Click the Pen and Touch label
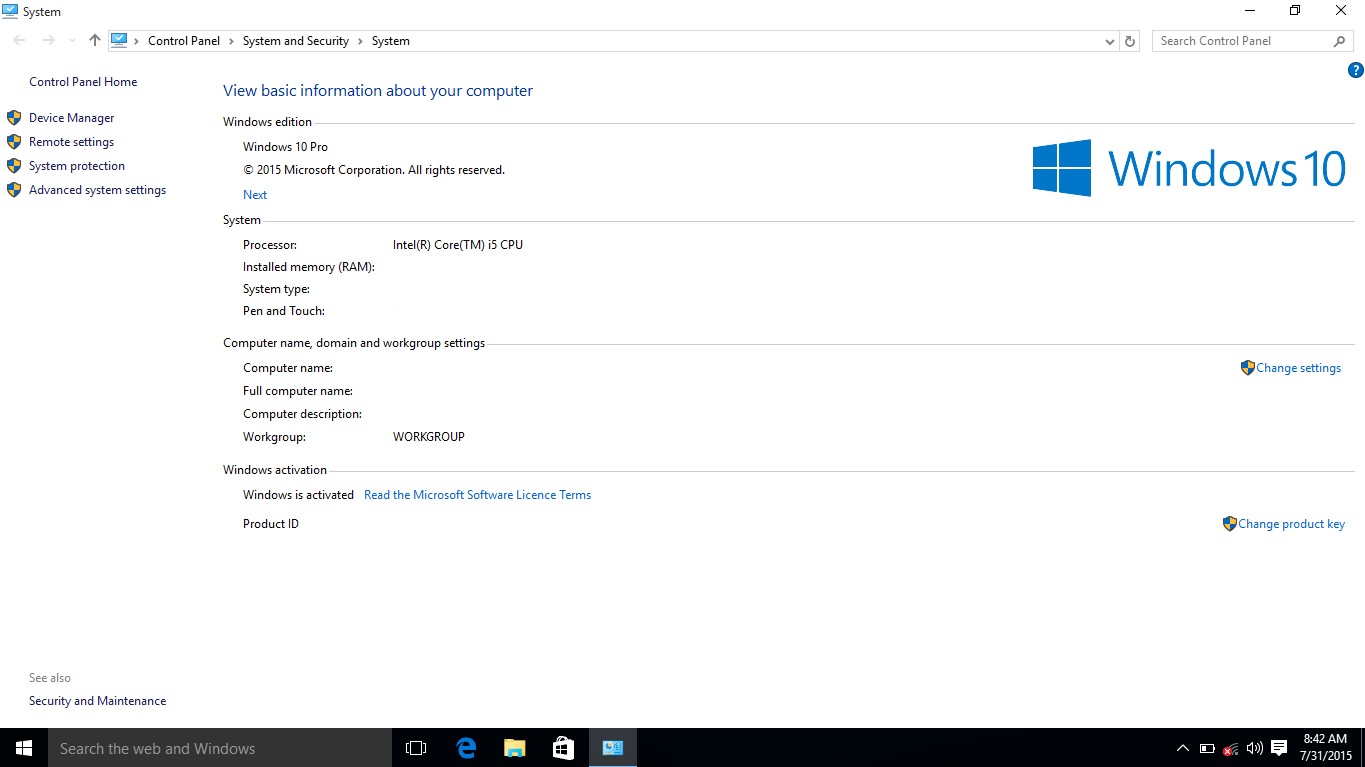The width and height of the screenshot is (1365, 767). tap(284, 311)
